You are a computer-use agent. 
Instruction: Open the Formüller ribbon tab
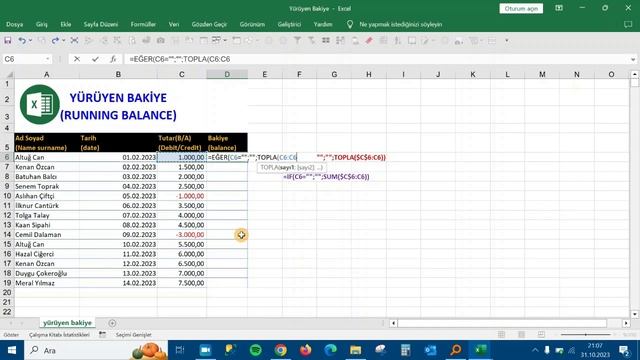[x=143, y=24]
